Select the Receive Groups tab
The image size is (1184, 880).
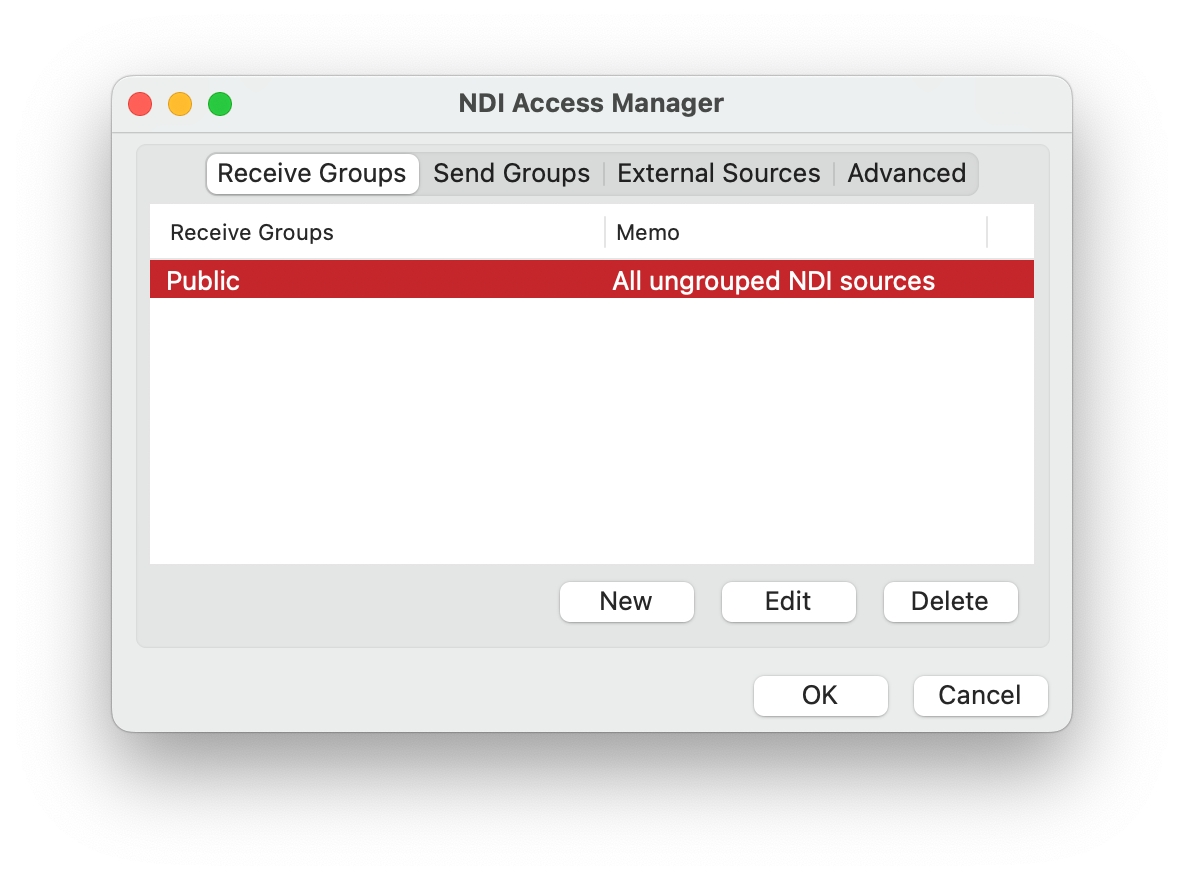312,173
